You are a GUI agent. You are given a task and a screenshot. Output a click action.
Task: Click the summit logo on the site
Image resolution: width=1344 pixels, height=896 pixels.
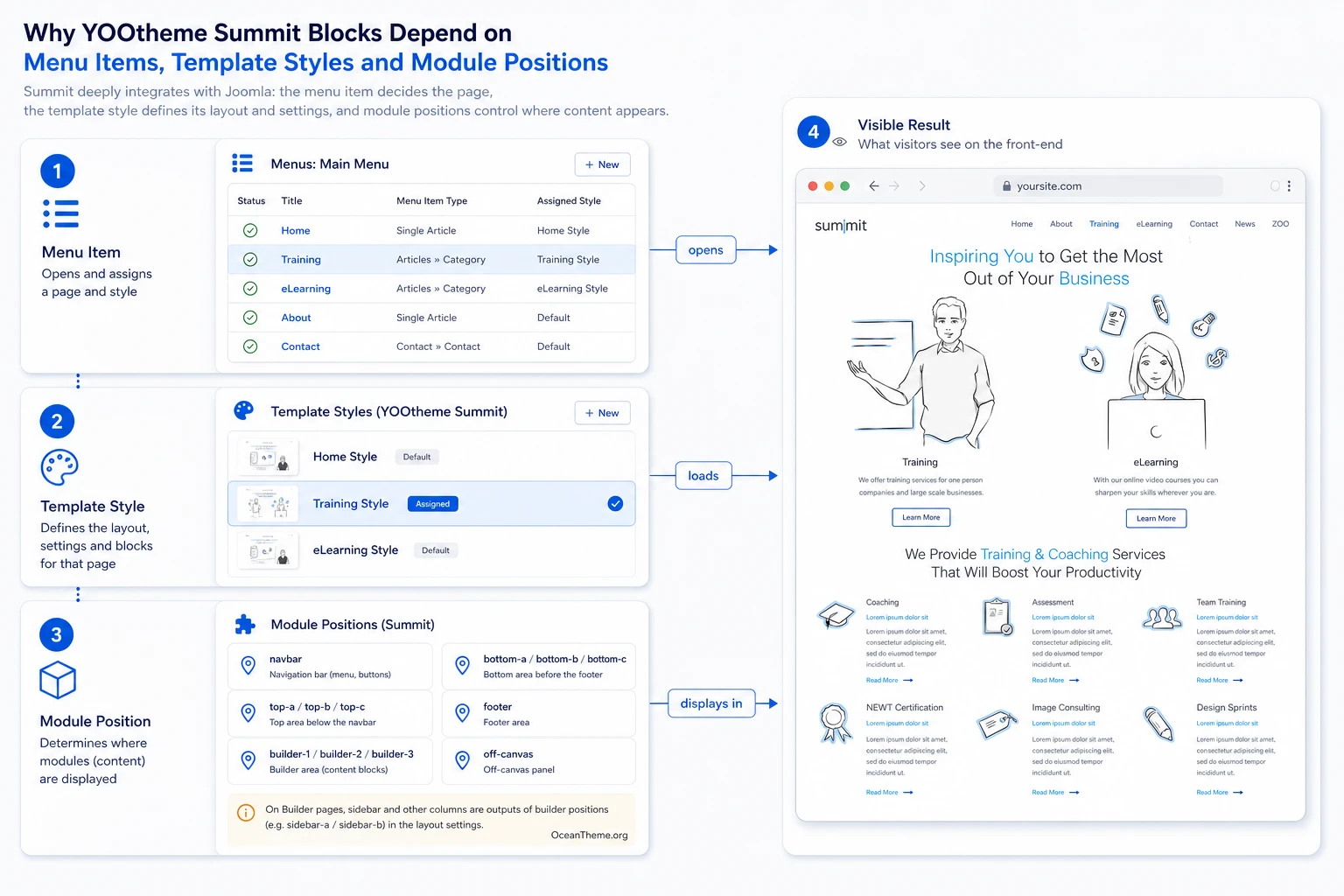pyautogui.click(x=841, y=226)
